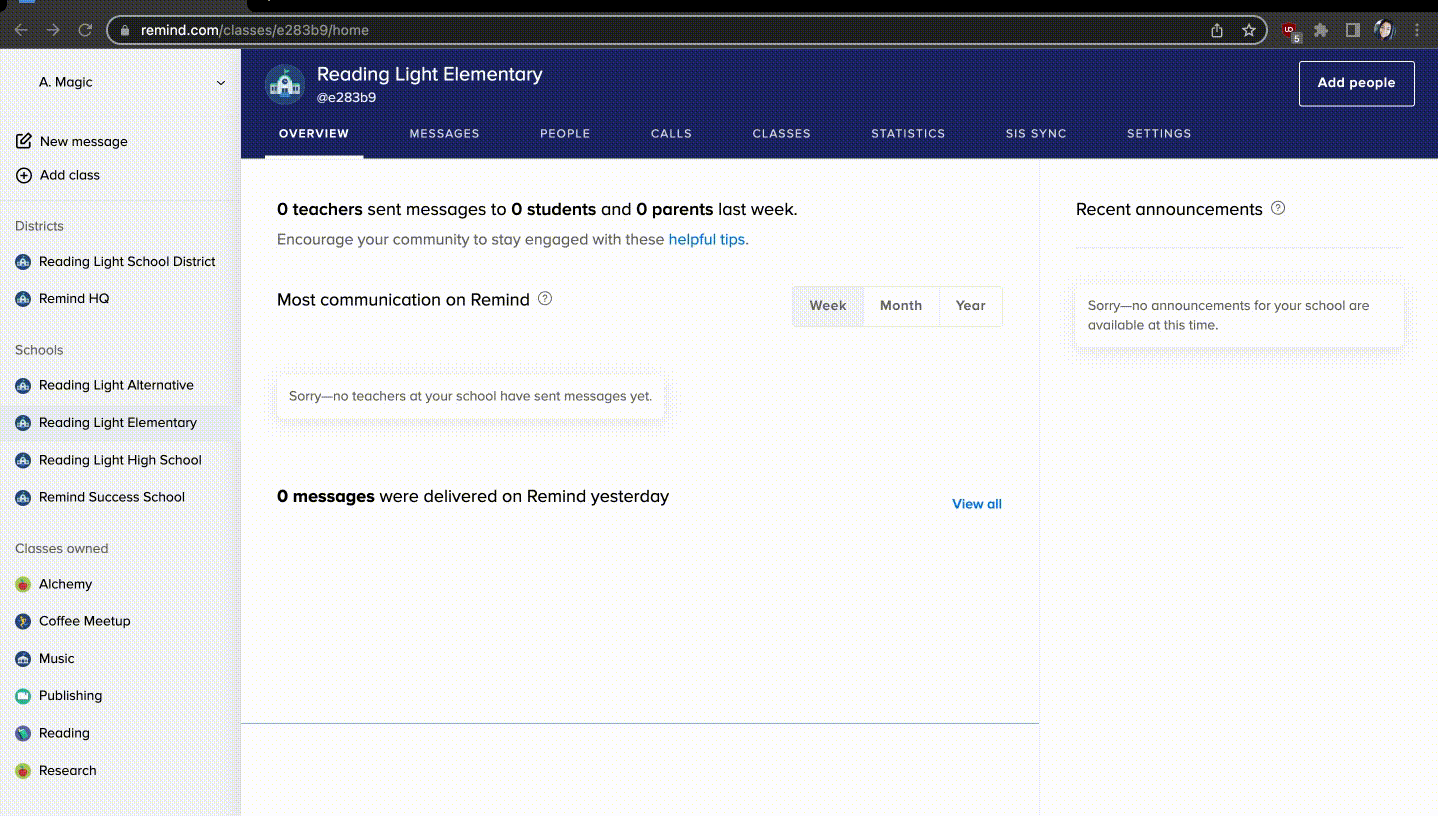
Task: Switch the time range to Month
Action: click(901, 306)
